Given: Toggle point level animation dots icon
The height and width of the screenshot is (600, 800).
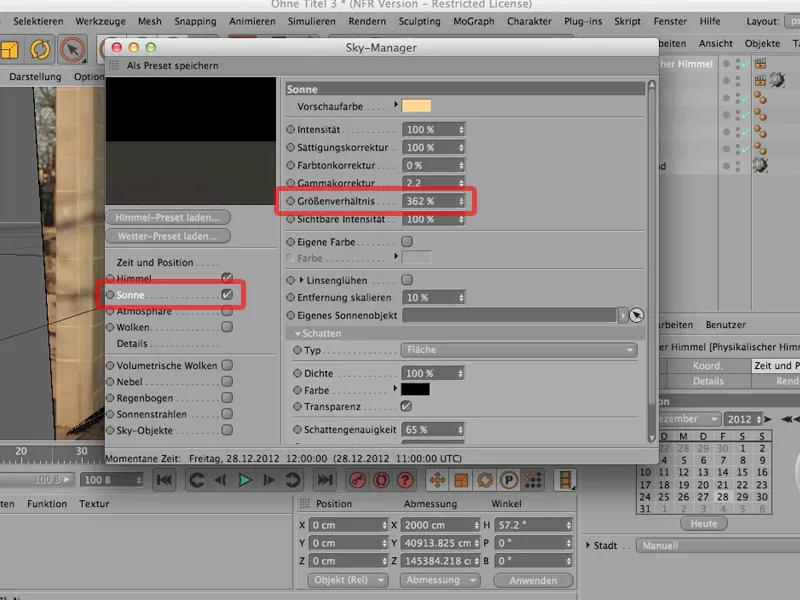Looking at the screenshot, I should coord(533,480).
